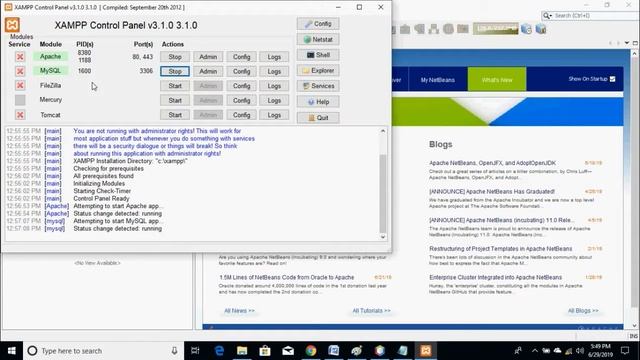Click the taskbar clock showing 5:49 PM

600,350
